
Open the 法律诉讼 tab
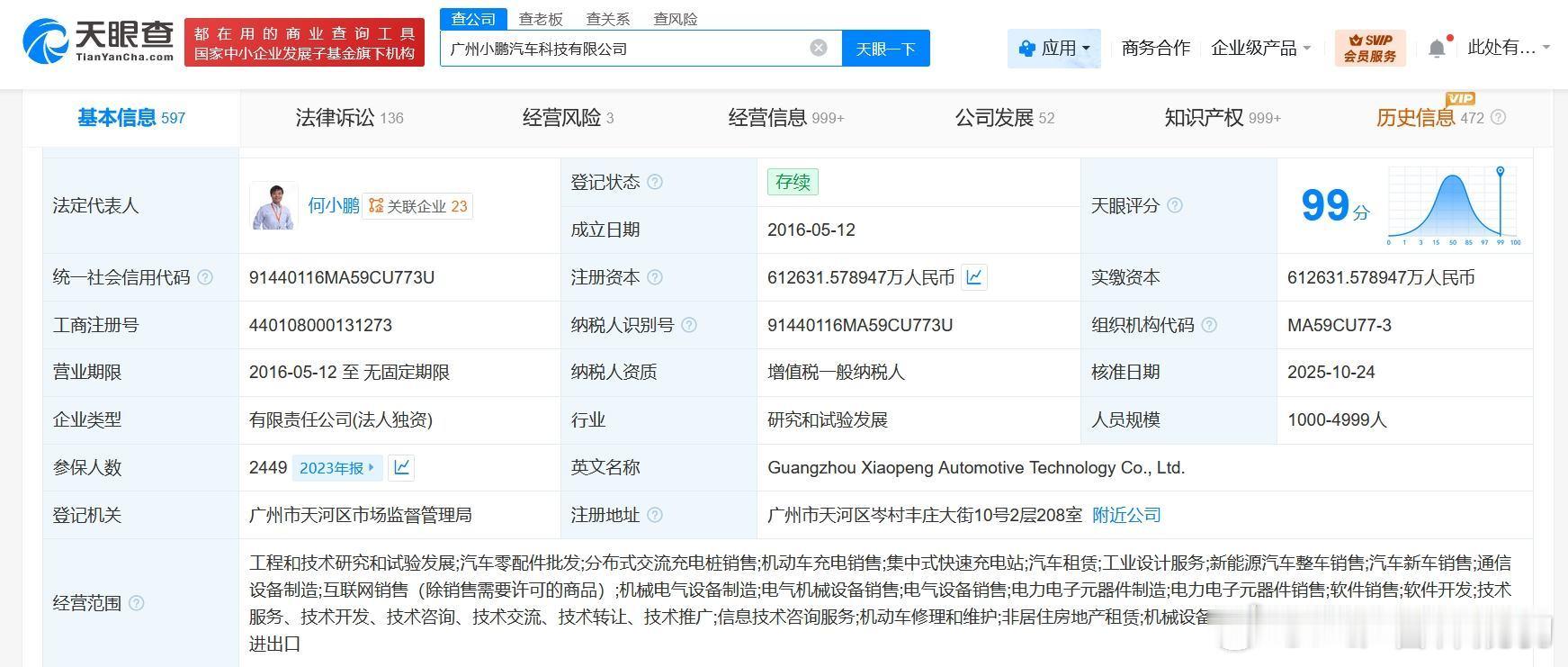pos(349,117)
